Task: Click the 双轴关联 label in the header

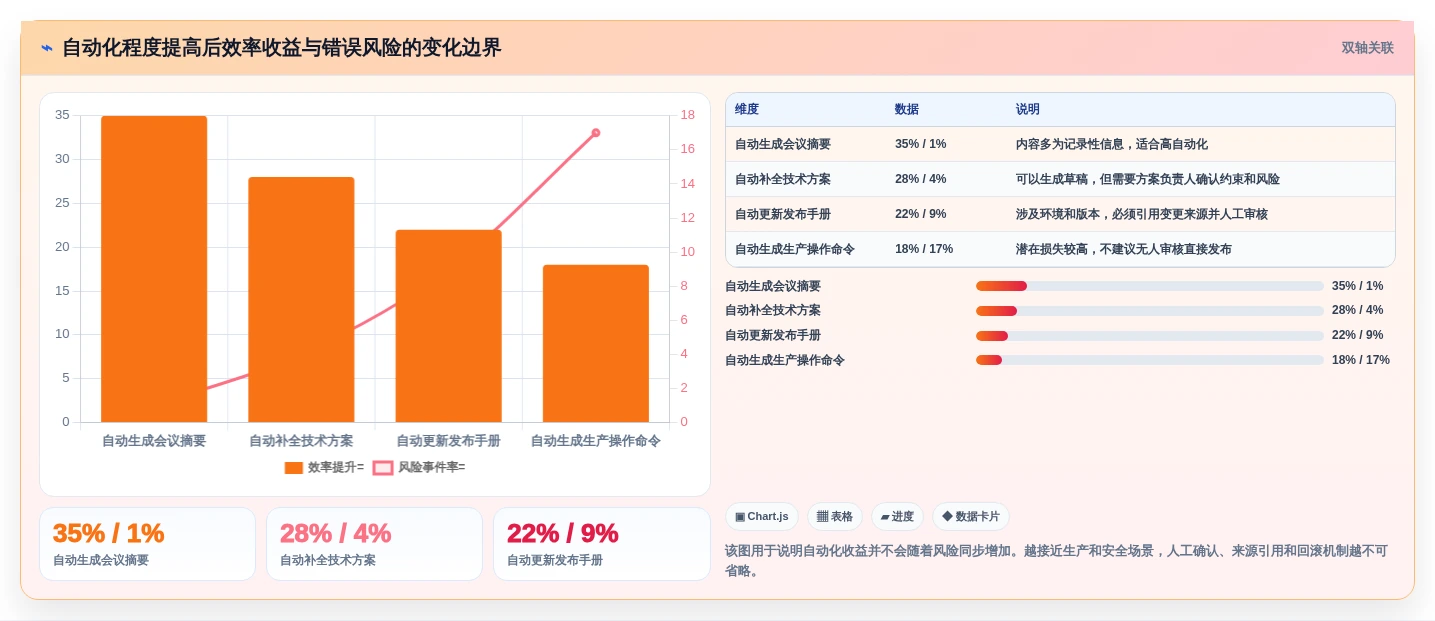Action: tap(1367, 48)
